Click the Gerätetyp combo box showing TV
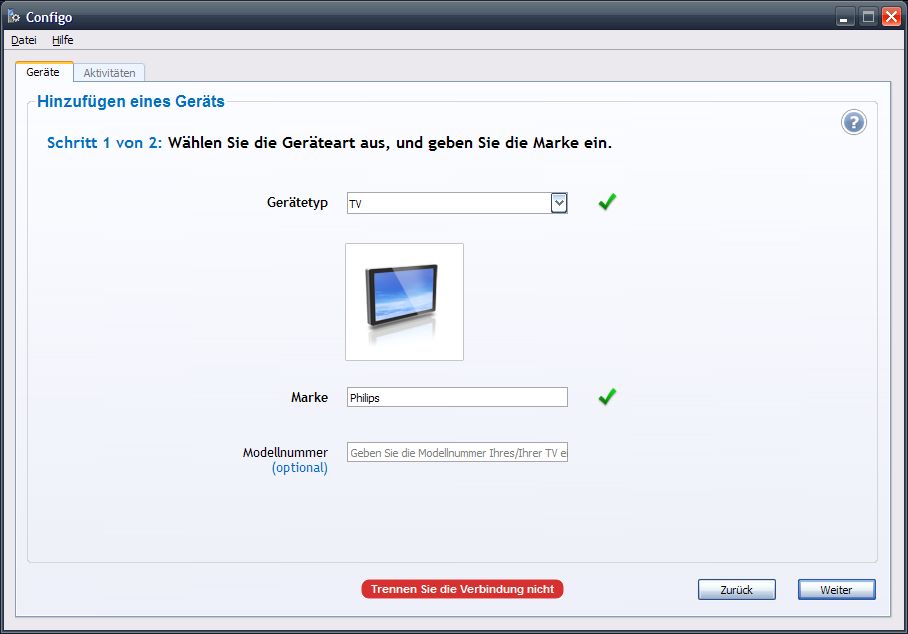 448,204
